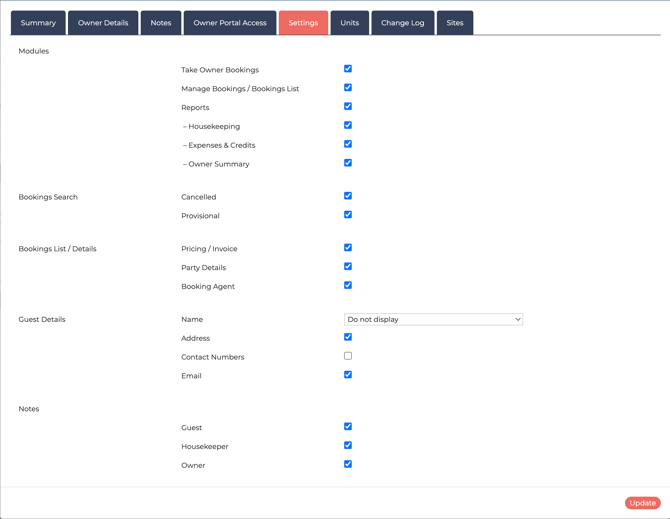The height and width of the screenshot is (519, 670).
Task: Disable Cancelled bookings search checkbox
Action: tap(348, 196)
